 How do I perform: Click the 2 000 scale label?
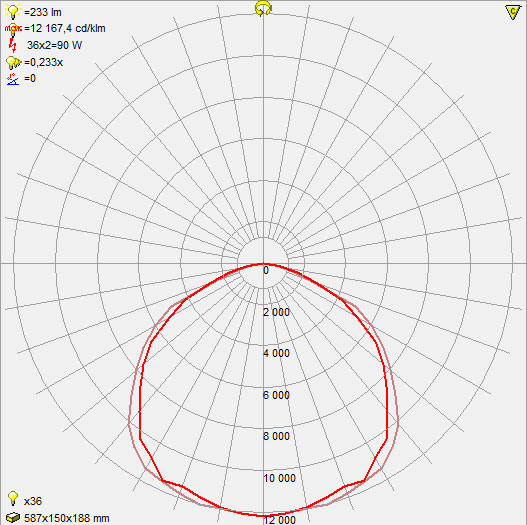[276, 312]
